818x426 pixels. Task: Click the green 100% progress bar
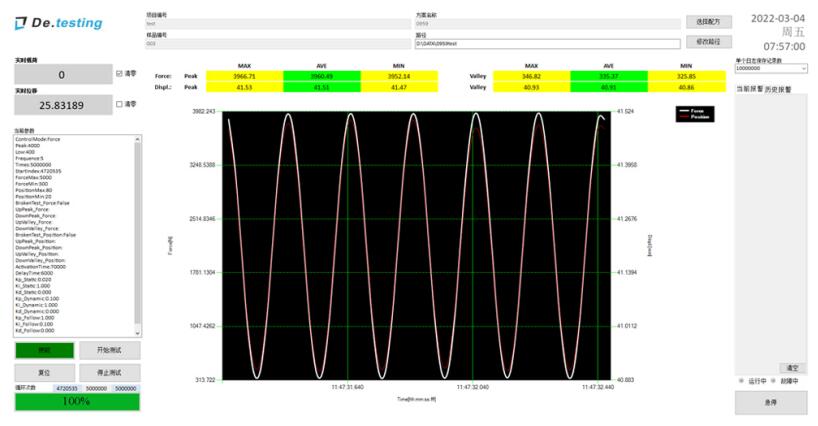77,401
